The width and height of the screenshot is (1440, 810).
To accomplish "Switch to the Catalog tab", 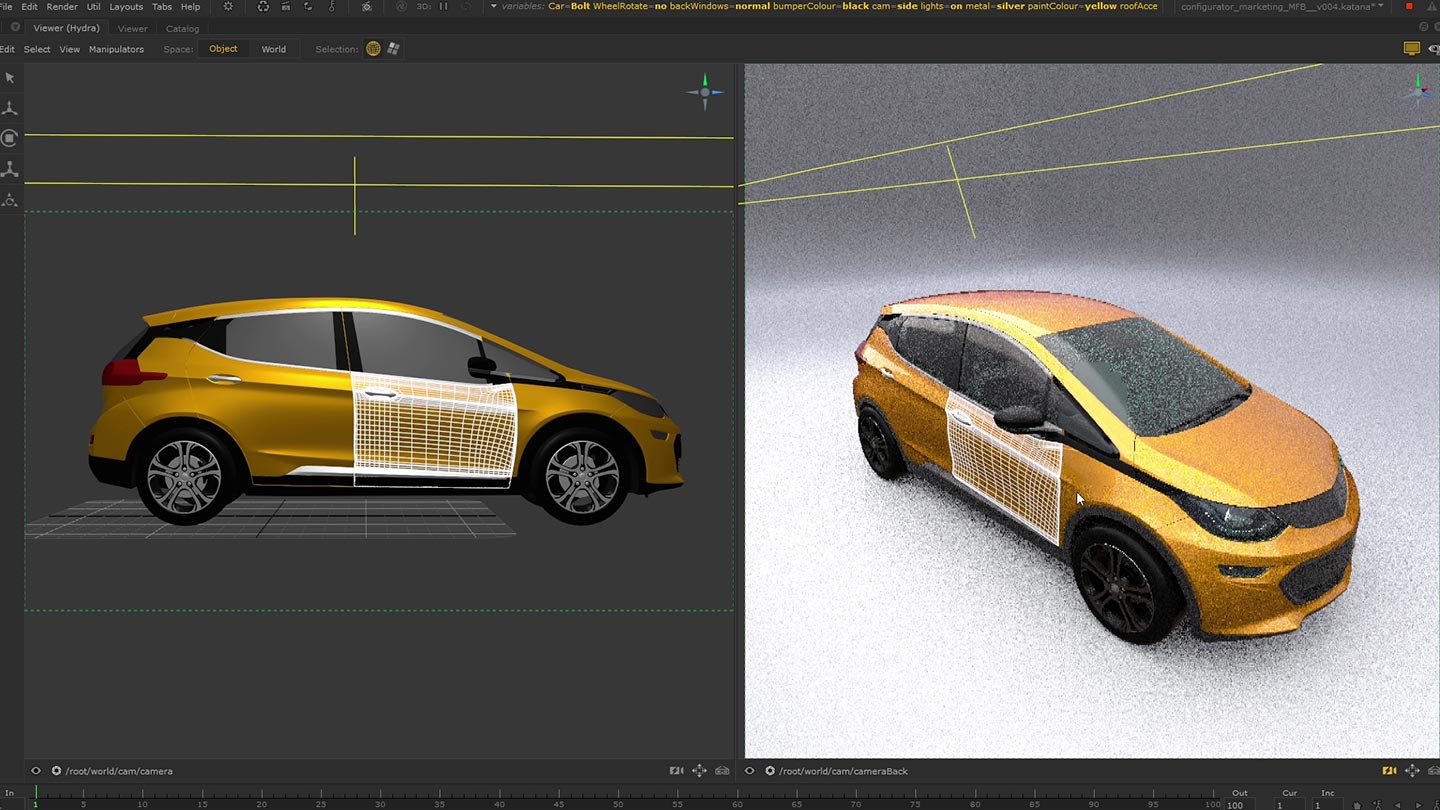I will tap(182, 29).
